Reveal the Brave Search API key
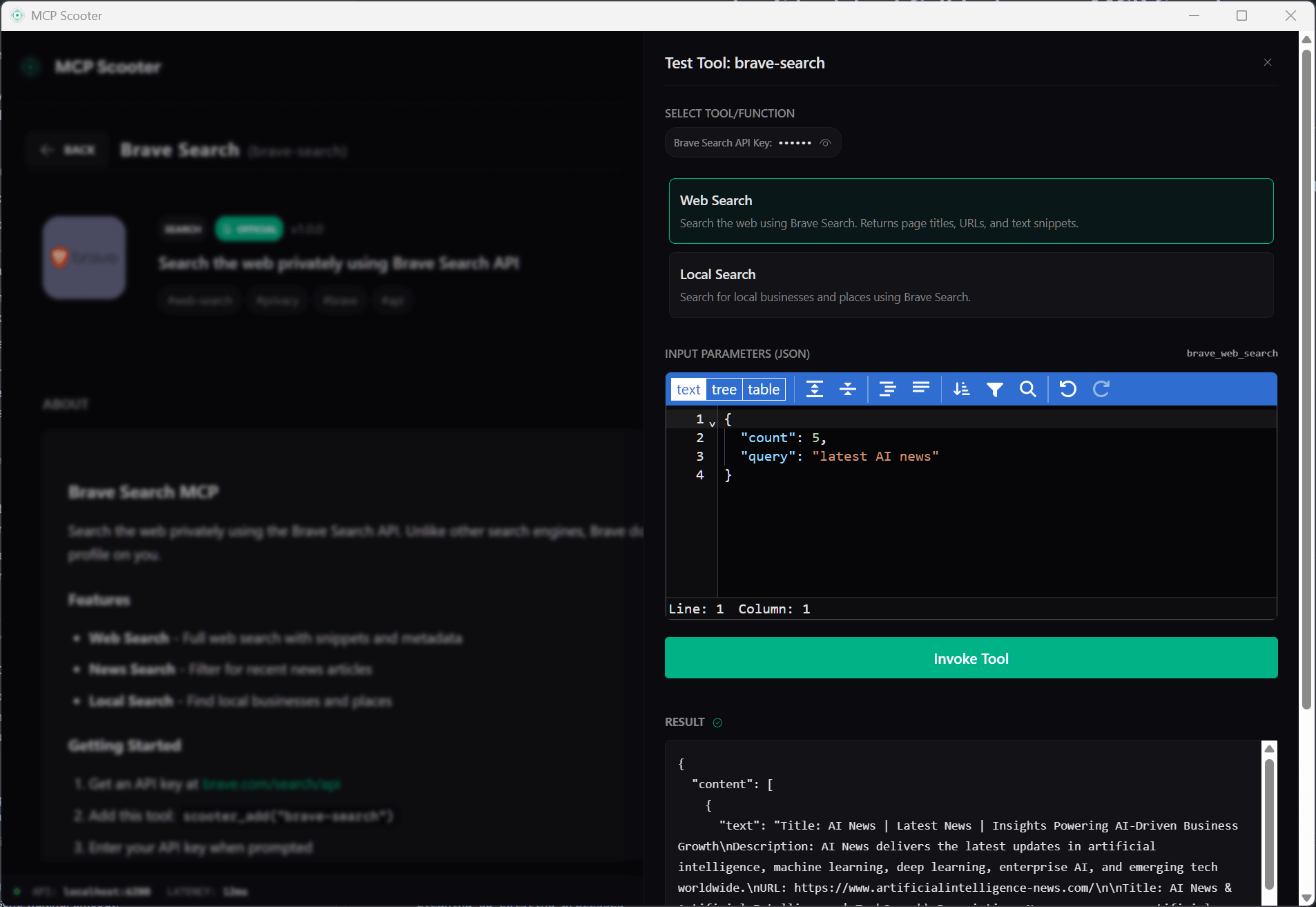1316x907 pixels. click(825, 143)
